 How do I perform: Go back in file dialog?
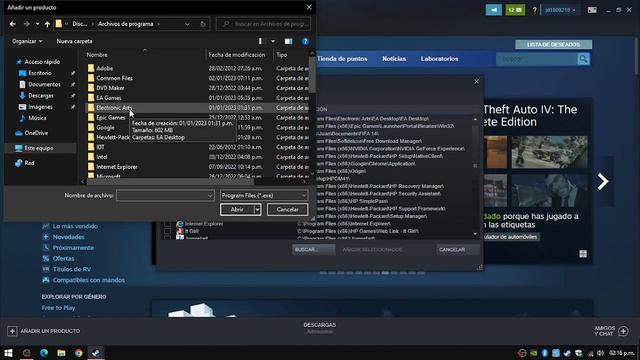tap(13, 24)
